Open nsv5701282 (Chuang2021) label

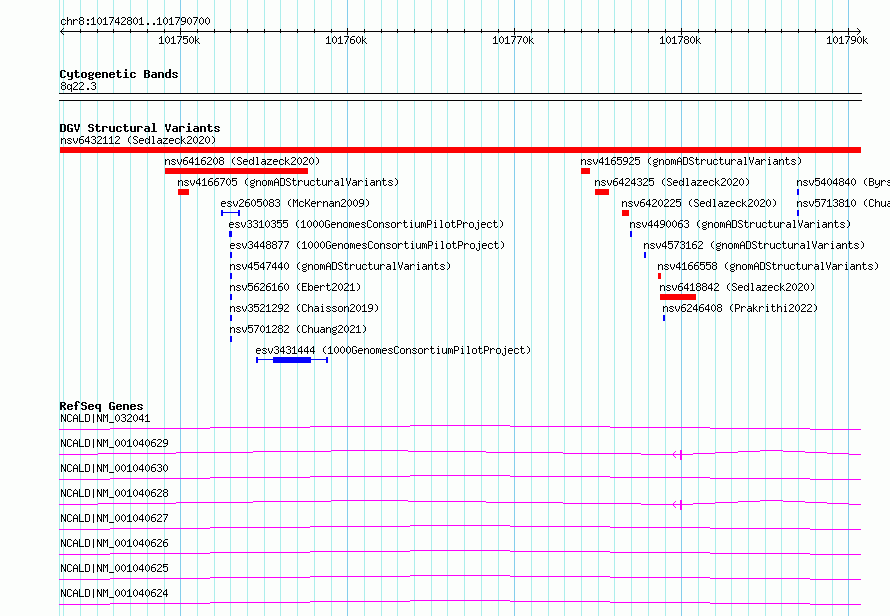pyautogui.click(x=299, y=329)
